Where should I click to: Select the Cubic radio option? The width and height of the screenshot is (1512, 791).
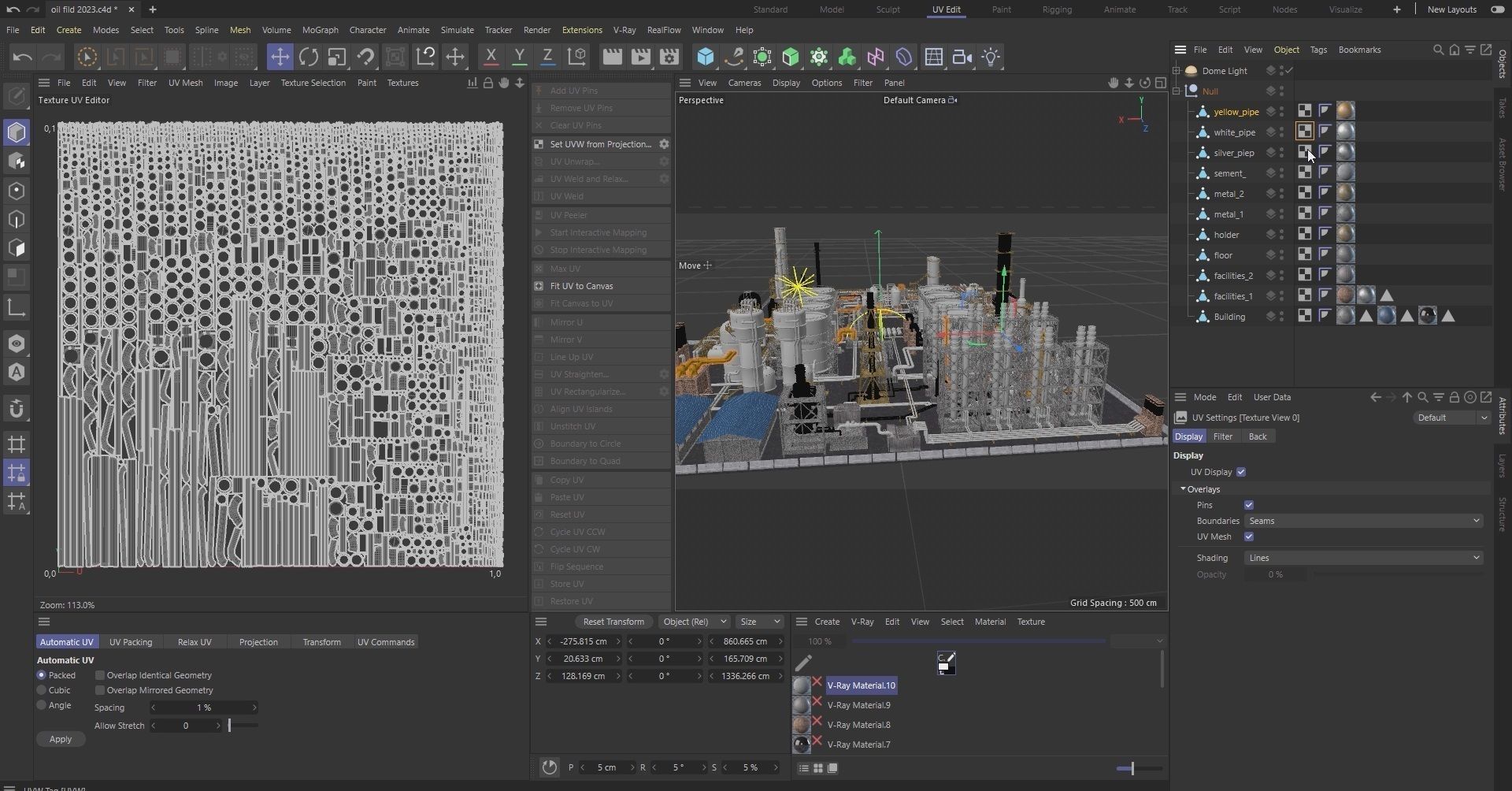(x=42, y=690)
